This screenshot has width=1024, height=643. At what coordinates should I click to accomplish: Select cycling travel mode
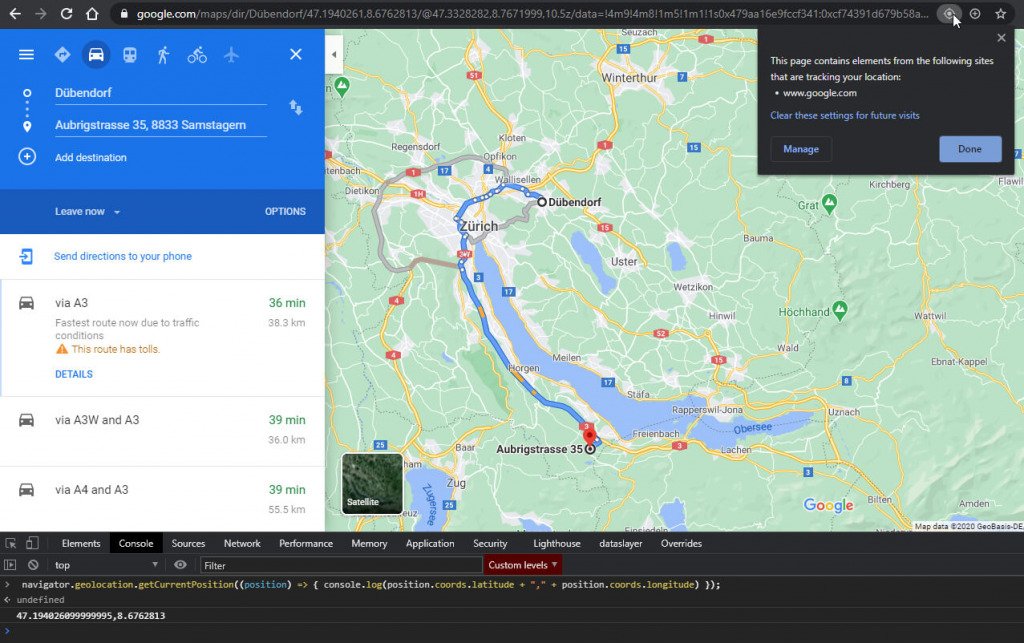197,55
